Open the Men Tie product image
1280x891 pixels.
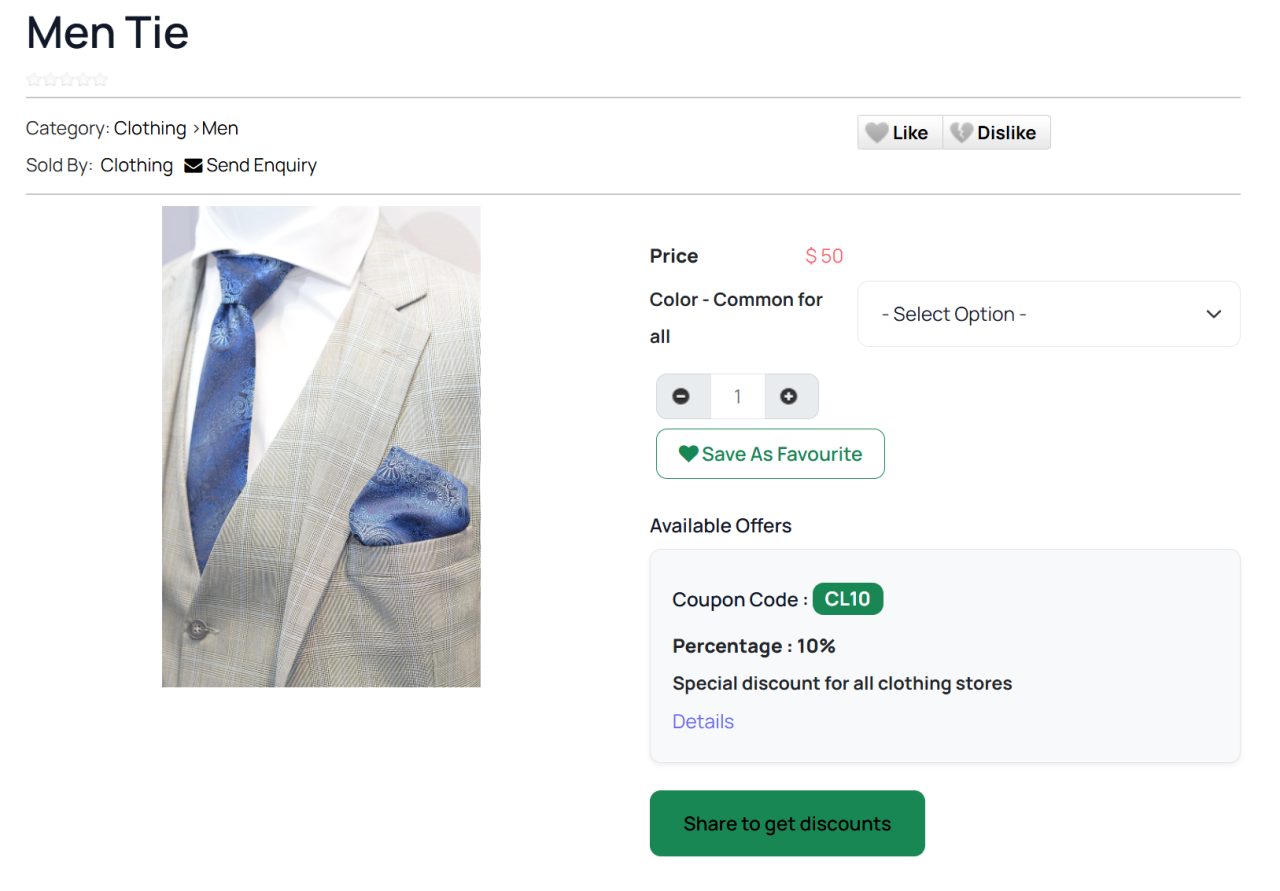point(321,446)
